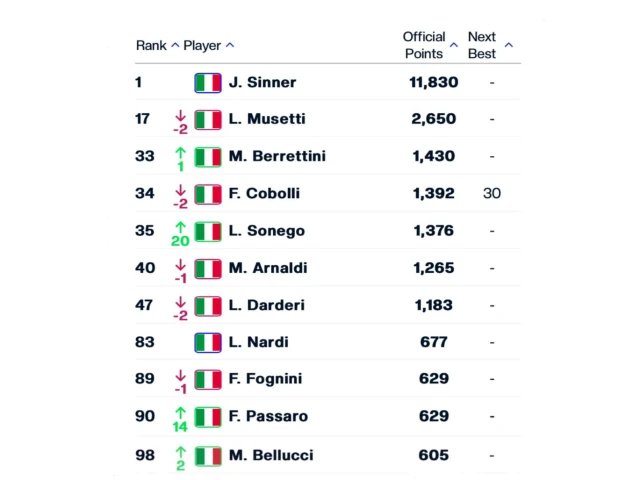
Task: Open L. Musetti's player profile
Action: click(x=266, y=119)
